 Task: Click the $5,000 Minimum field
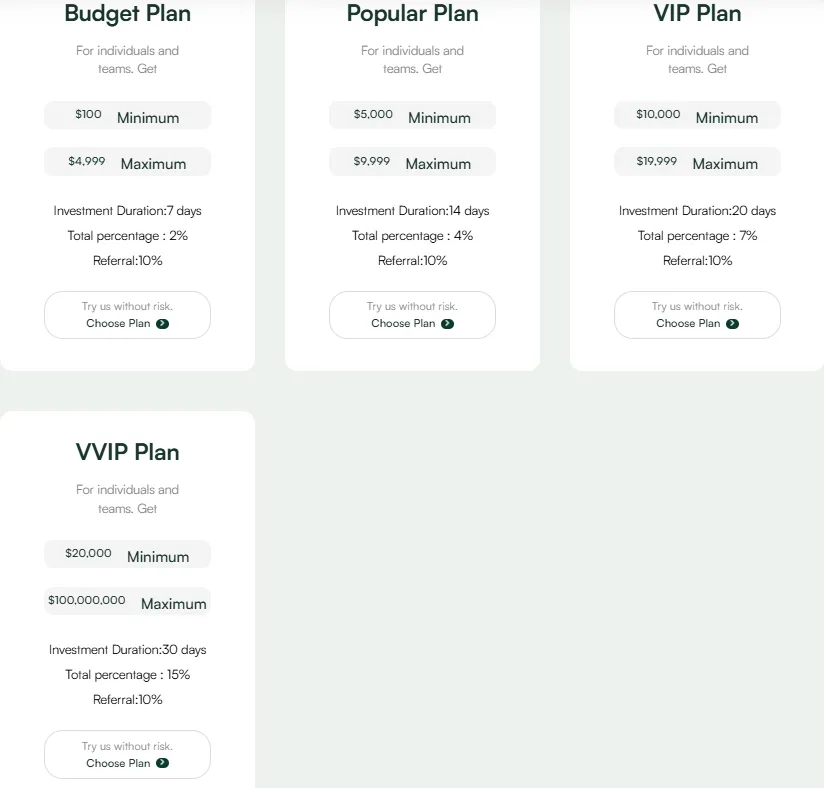(x=412, y=116)
